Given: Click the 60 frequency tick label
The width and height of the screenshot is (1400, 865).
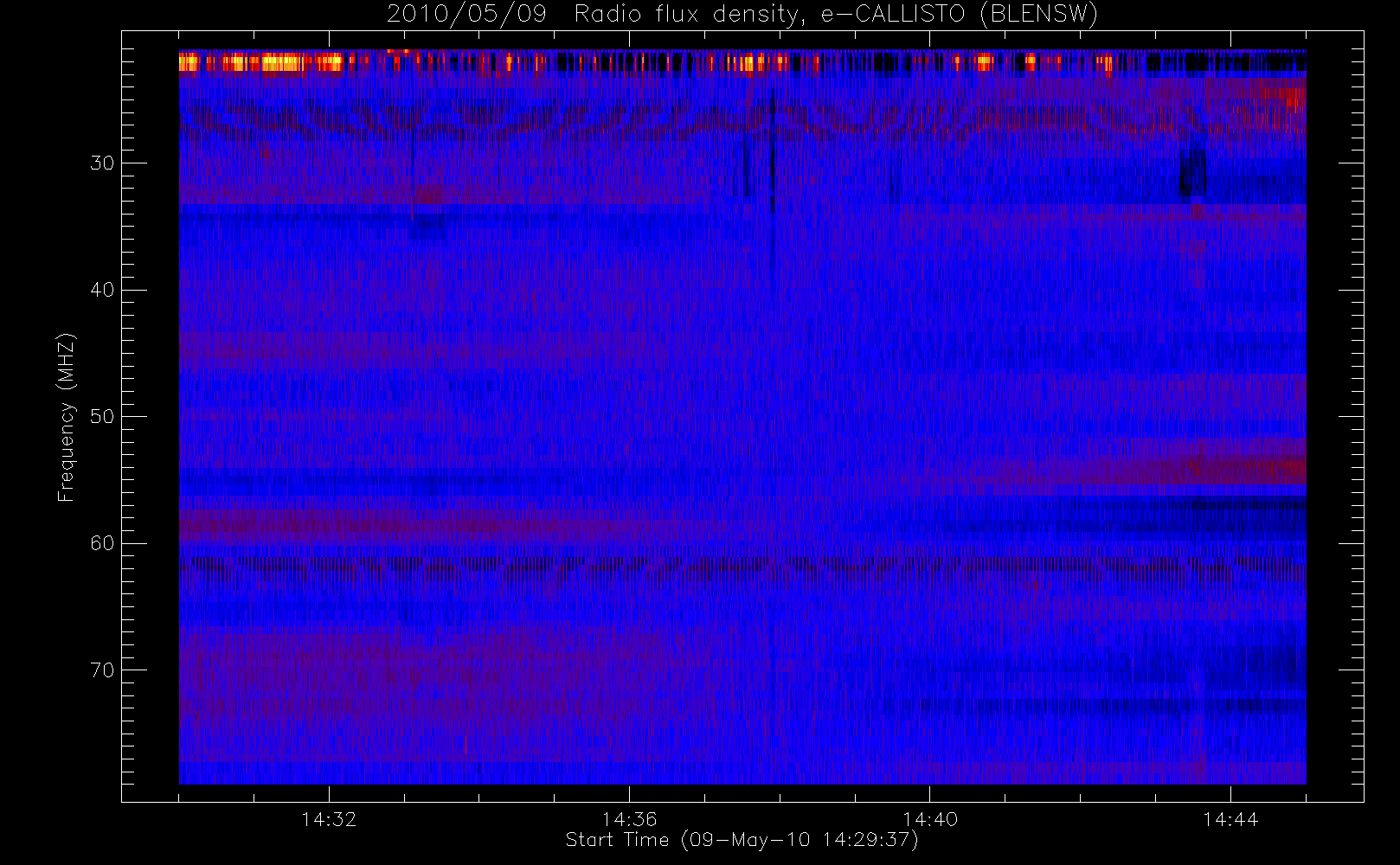Looking at the screenshot, I should [102, 543].
